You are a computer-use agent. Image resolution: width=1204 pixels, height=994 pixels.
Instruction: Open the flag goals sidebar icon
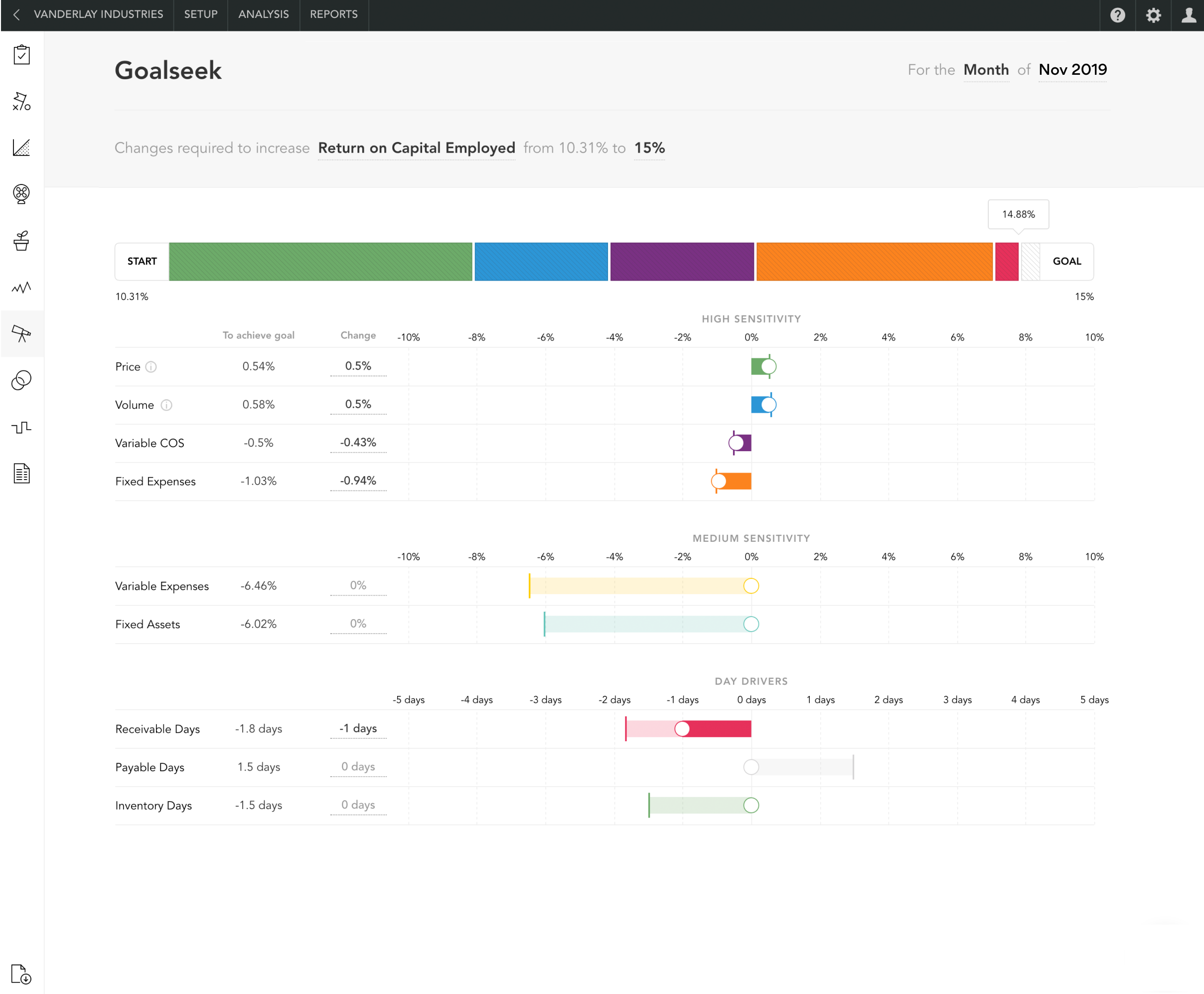[x=22, y=101]
